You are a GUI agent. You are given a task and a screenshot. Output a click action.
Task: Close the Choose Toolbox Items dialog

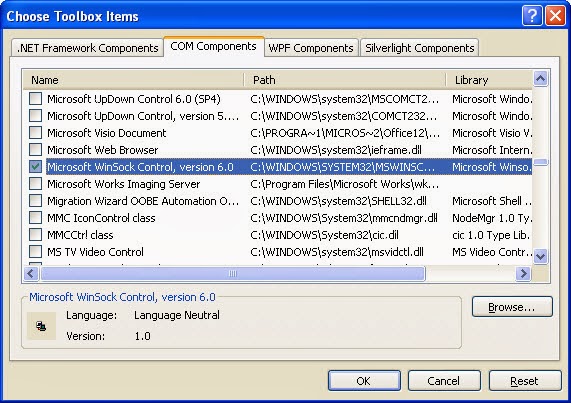pyautogui.click(x=555, y=16)
